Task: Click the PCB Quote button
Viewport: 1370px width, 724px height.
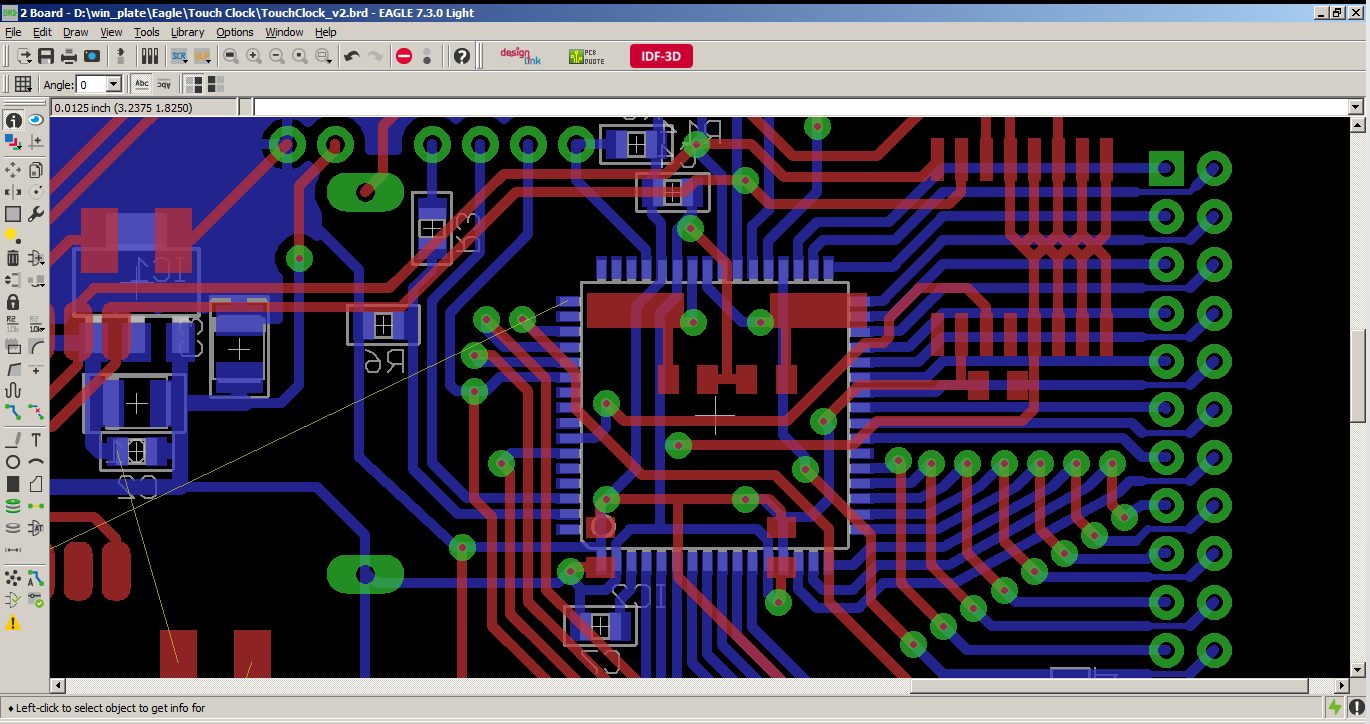Action: pyautogui.click(x=587, y=57)
